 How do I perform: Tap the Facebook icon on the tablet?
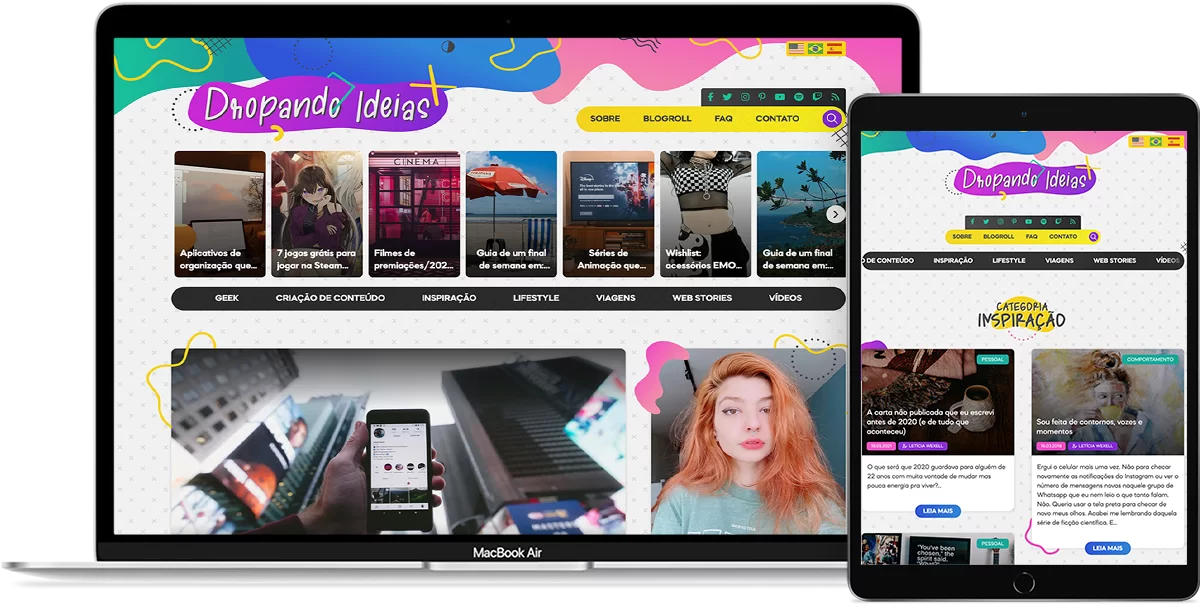pos(972,222)
